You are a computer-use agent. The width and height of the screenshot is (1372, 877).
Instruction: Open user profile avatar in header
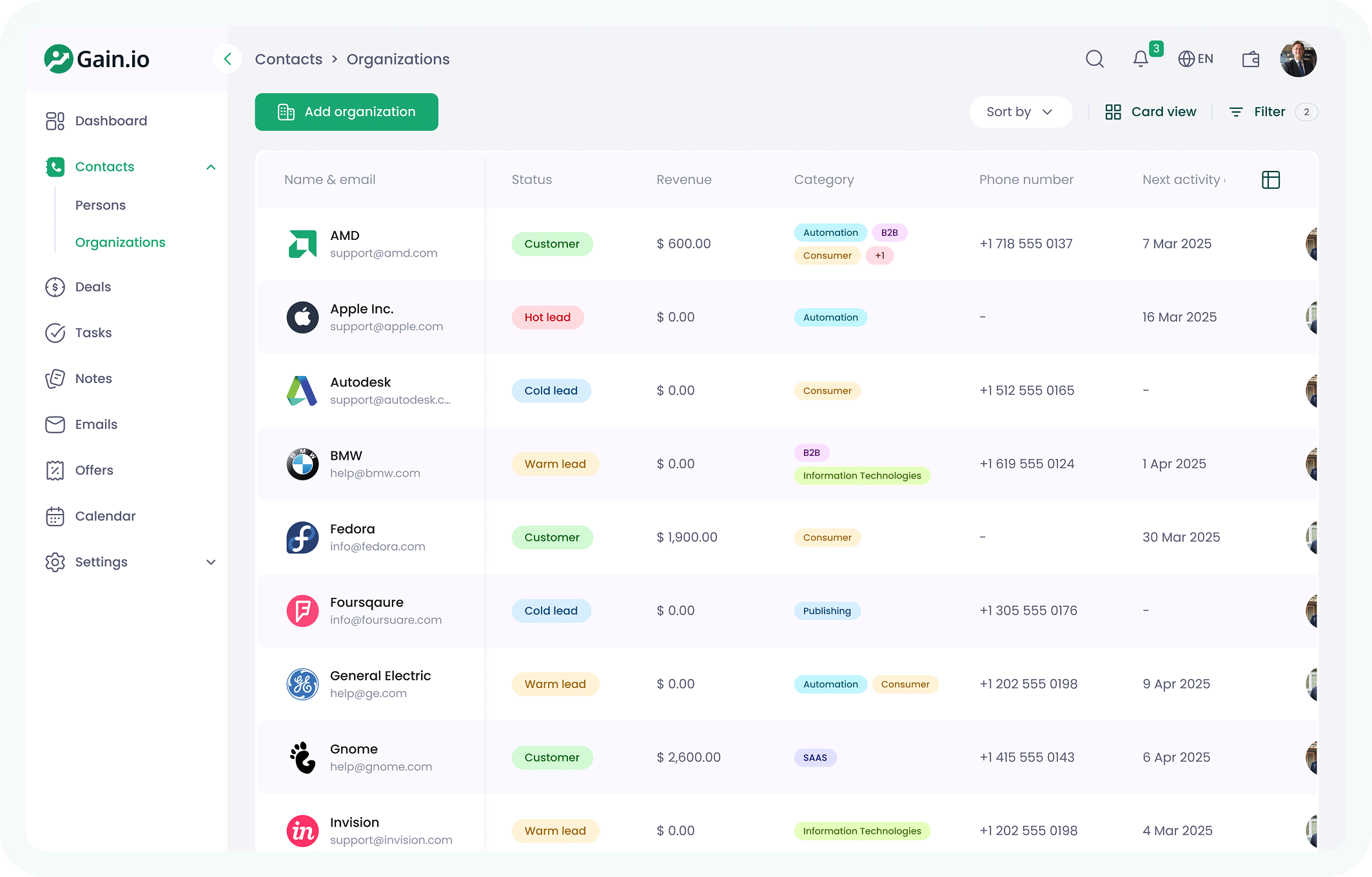1298,59
